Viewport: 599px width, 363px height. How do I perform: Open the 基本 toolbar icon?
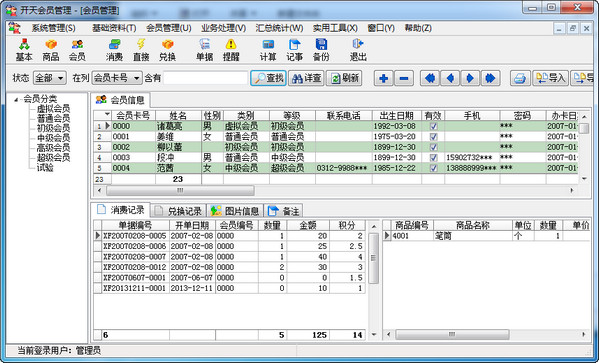pos(24,50)
